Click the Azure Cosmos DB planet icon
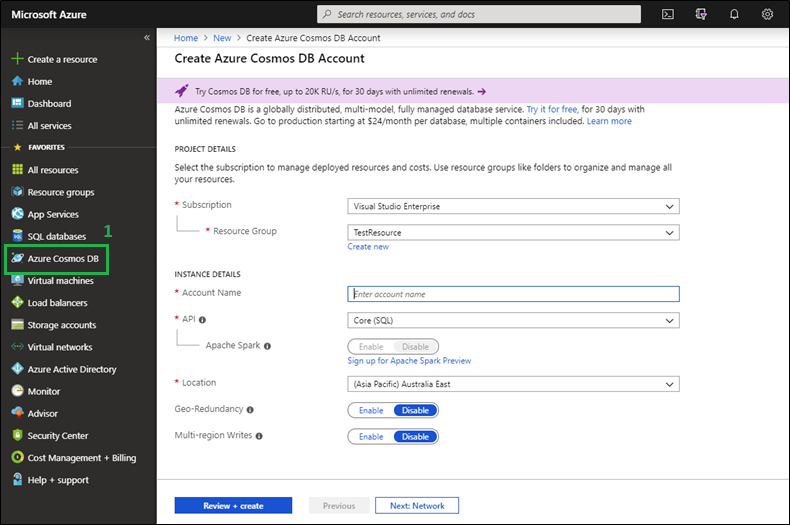The width and height of the screenshot is (790, 525). [x=17, y=258]
